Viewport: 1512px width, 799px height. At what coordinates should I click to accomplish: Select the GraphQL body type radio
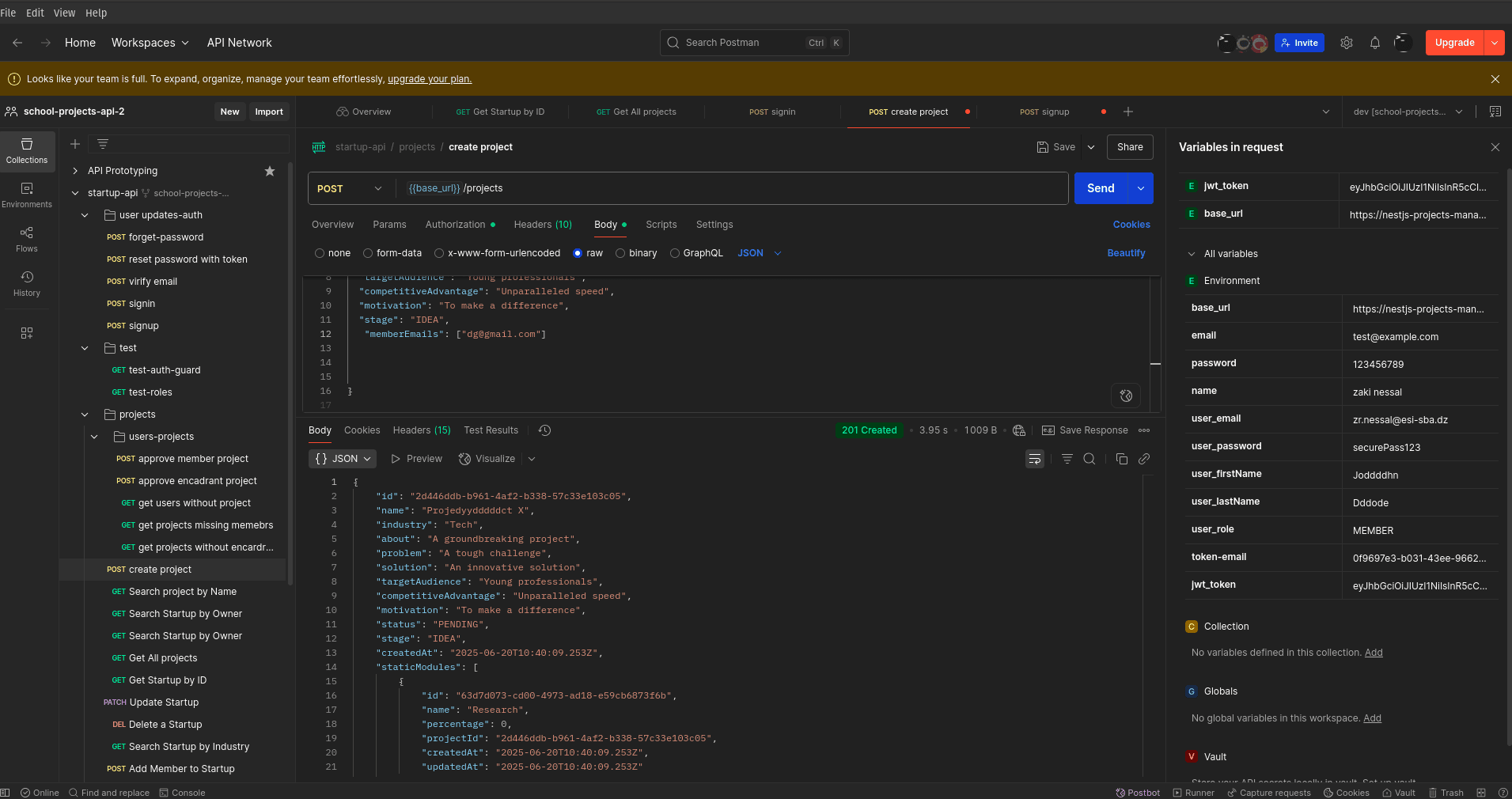(675, 253)
